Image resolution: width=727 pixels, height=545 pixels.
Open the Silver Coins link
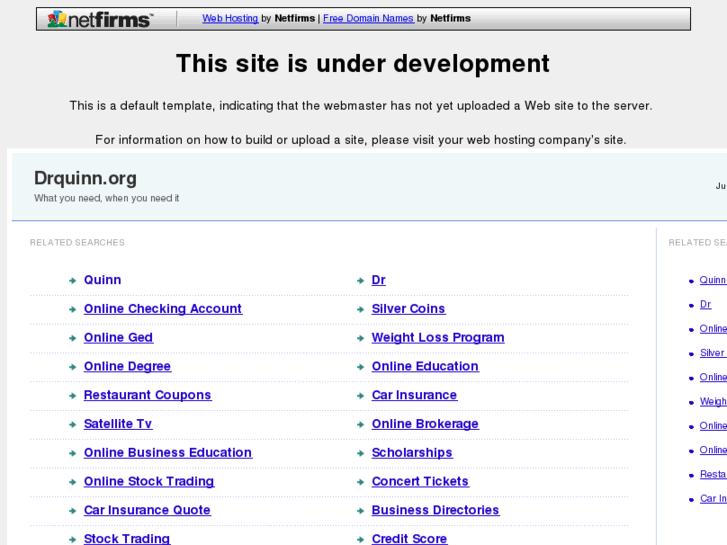(408, 308)
